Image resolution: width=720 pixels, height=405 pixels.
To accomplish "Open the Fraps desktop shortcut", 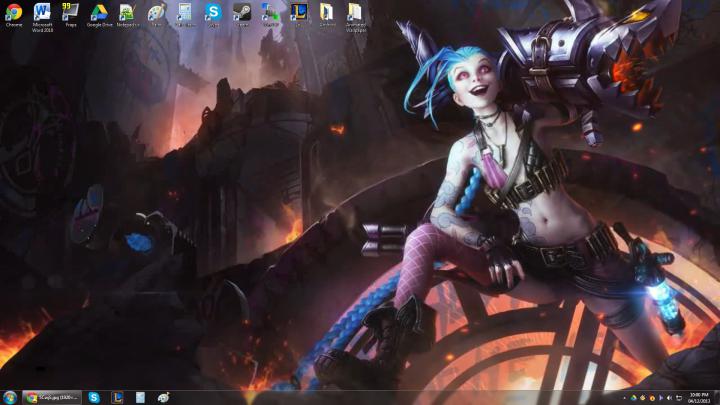I will click(x=71, y=15).
